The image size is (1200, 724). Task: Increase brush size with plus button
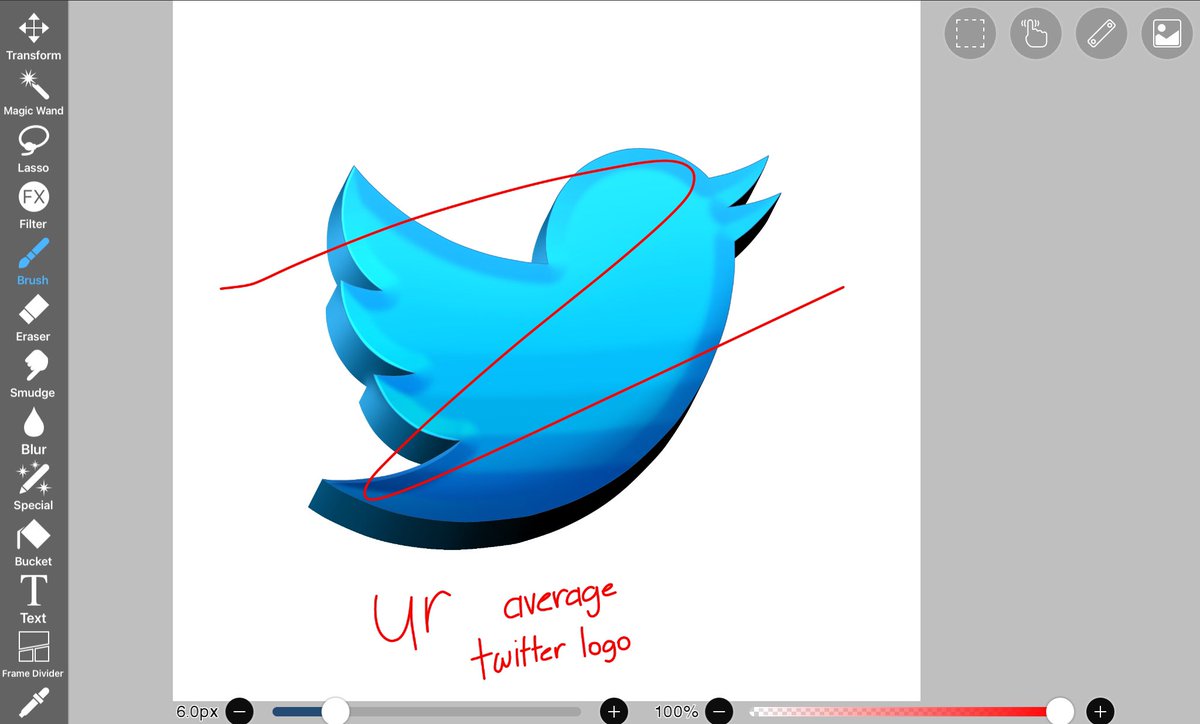point(614,711)
